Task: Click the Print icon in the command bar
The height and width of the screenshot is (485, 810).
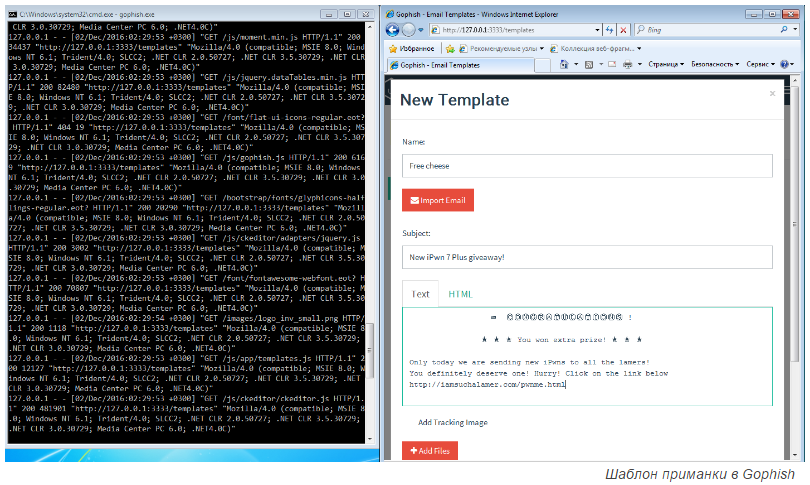Action: [x=628, y=65]
